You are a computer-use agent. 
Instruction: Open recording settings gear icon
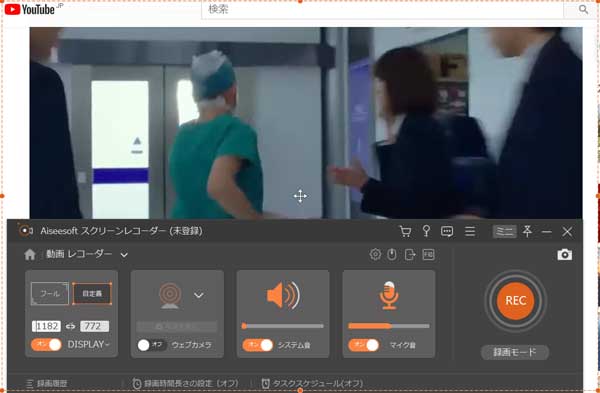coord(375,254)
